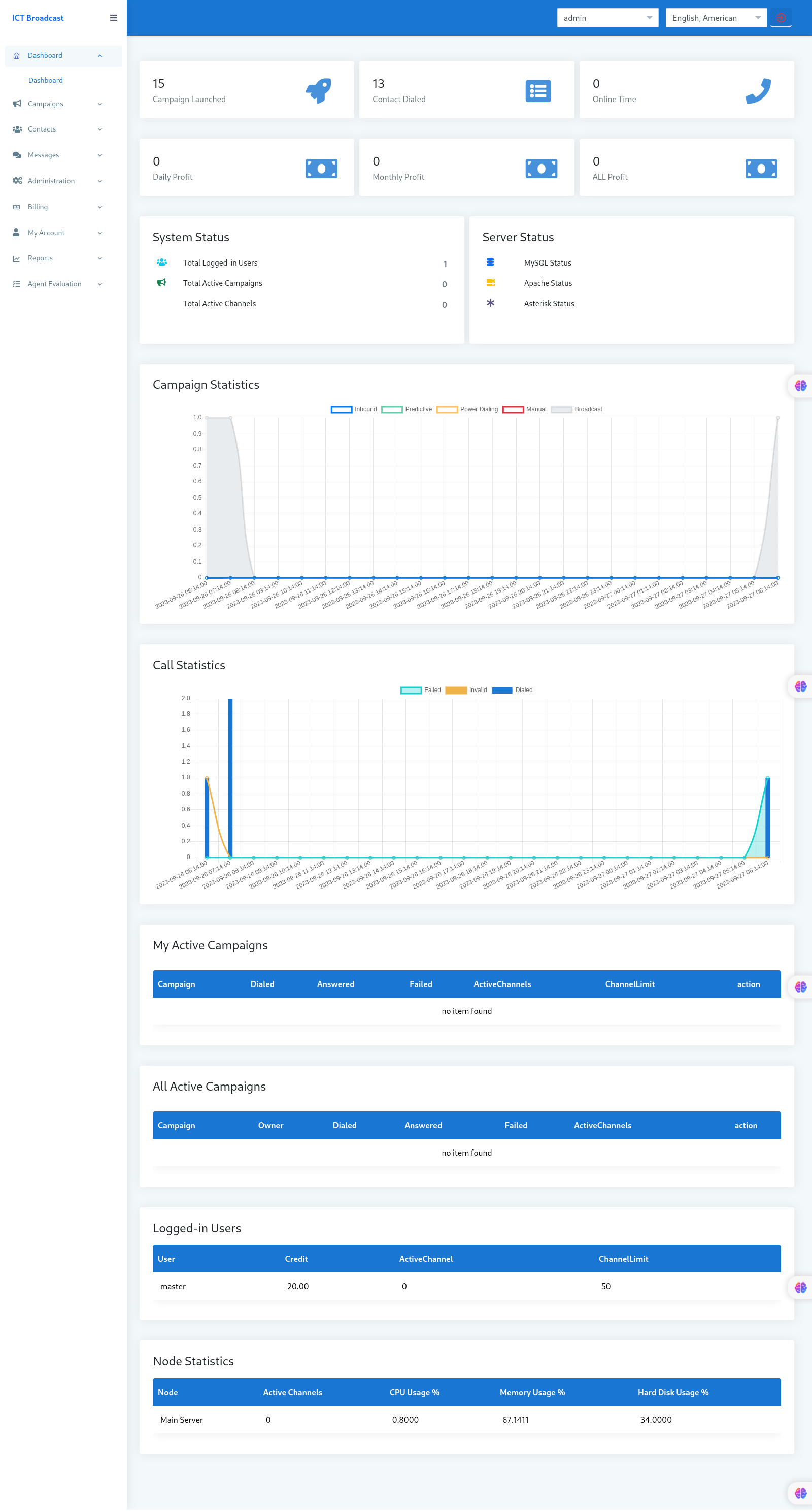The width and height of the screenshot is (812, 1512).
Task: Click the money icon on Daily Profit card
Action: 321,169
